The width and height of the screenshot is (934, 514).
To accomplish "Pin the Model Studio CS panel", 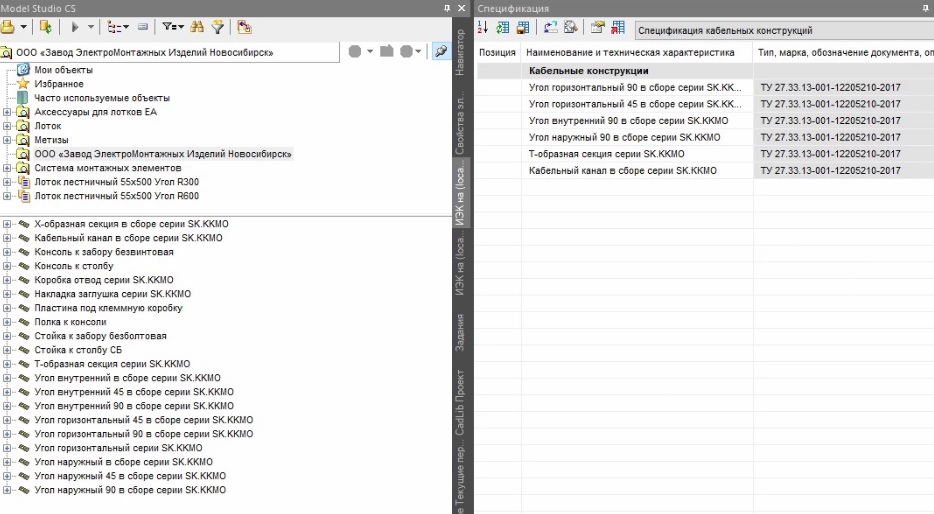I will click(447, 8).
